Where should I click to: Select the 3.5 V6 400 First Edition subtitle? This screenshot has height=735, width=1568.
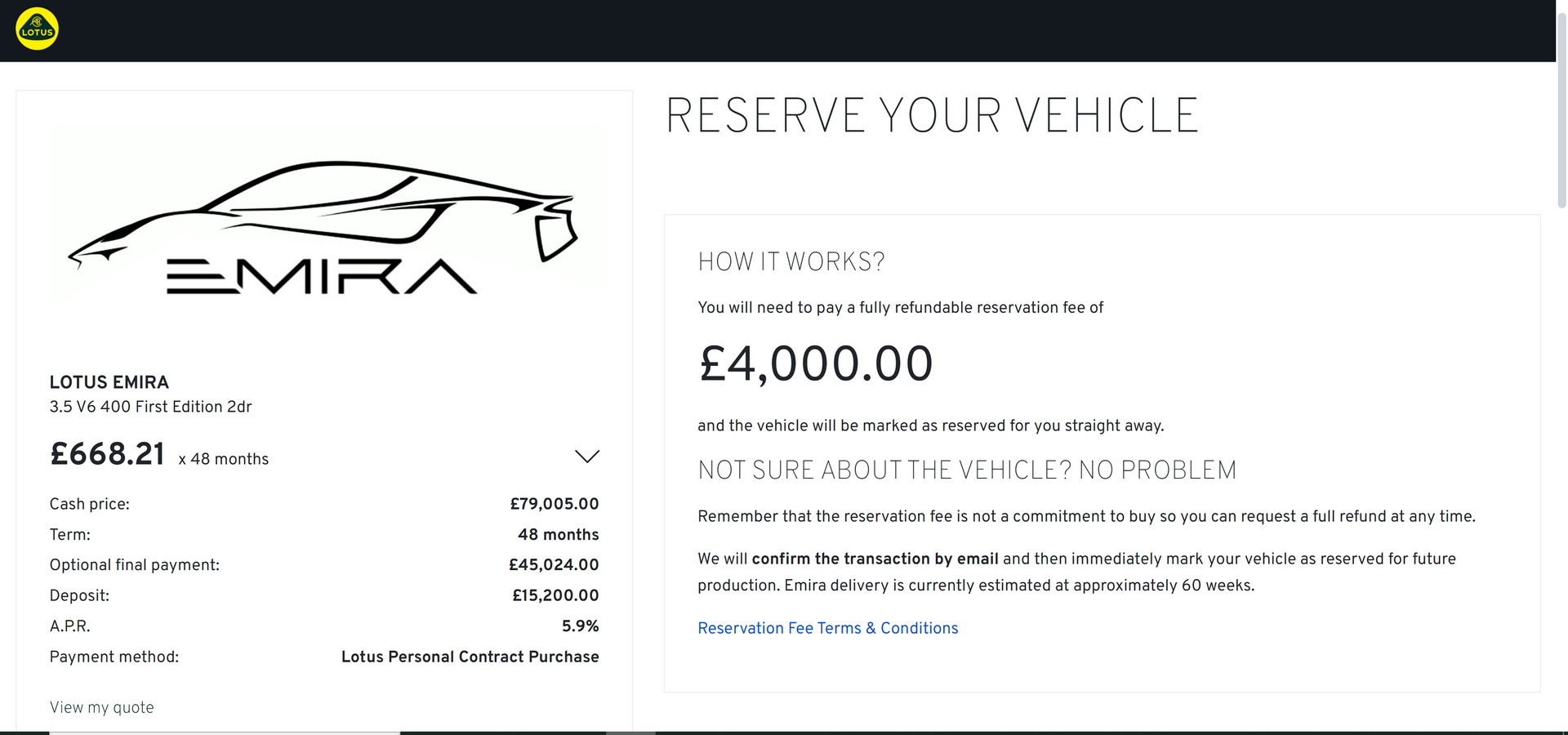[x=150, y=406]
